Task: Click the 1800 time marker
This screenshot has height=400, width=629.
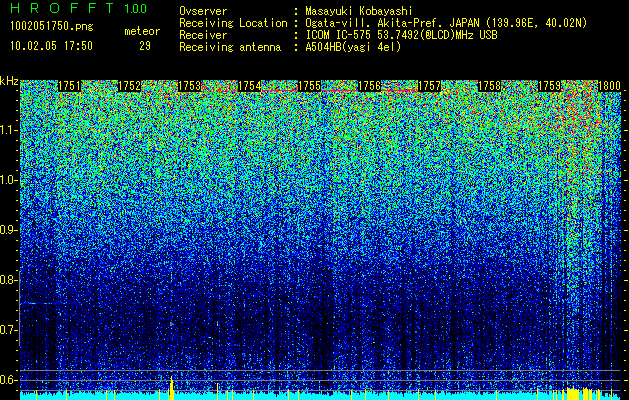Action: tap(610, 86)
